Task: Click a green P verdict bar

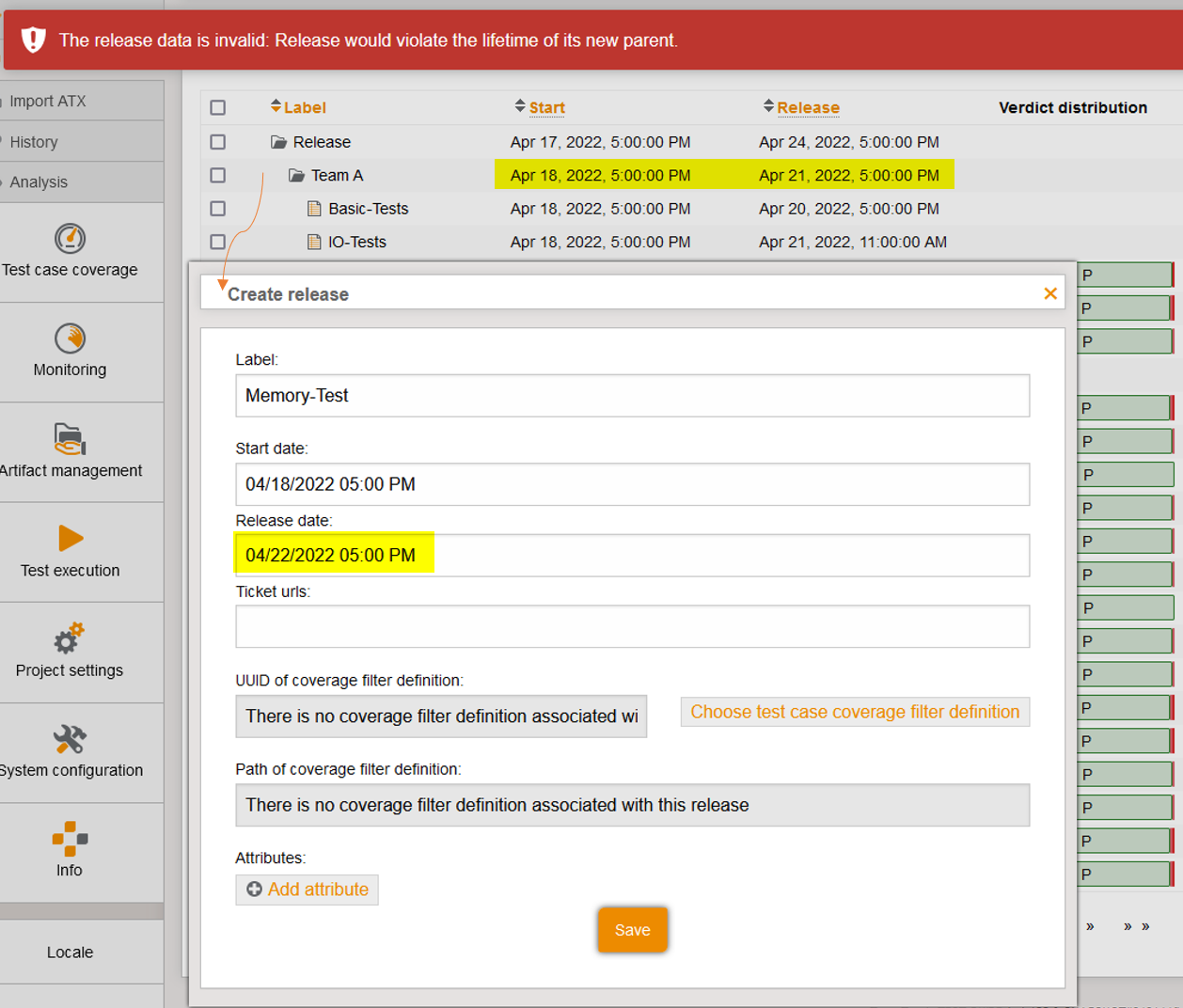Action: pyautogui.click(x=1124, y=275)
